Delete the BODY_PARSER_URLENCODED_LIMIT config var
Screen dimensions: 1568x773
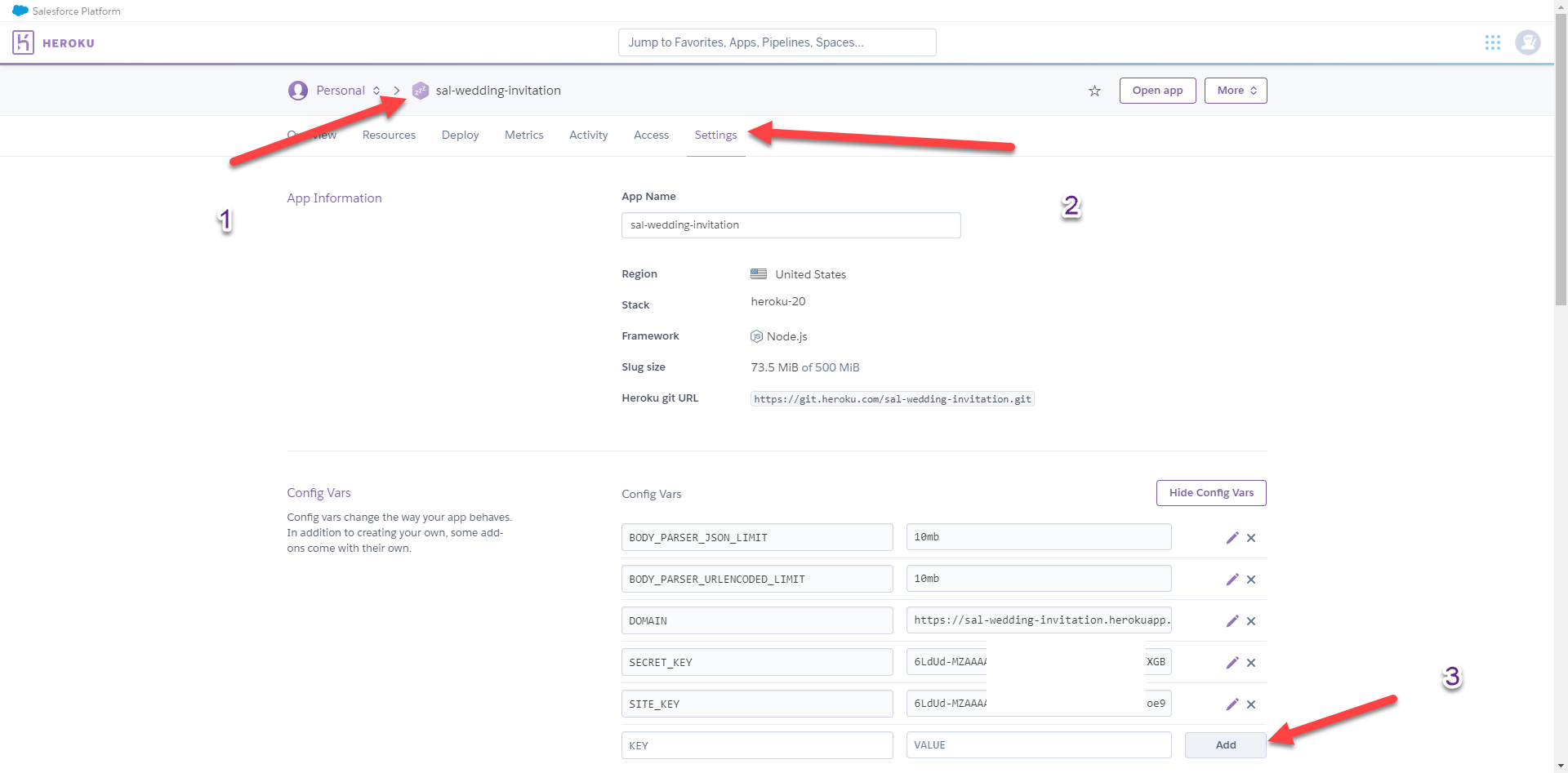tap(1251, 580)
